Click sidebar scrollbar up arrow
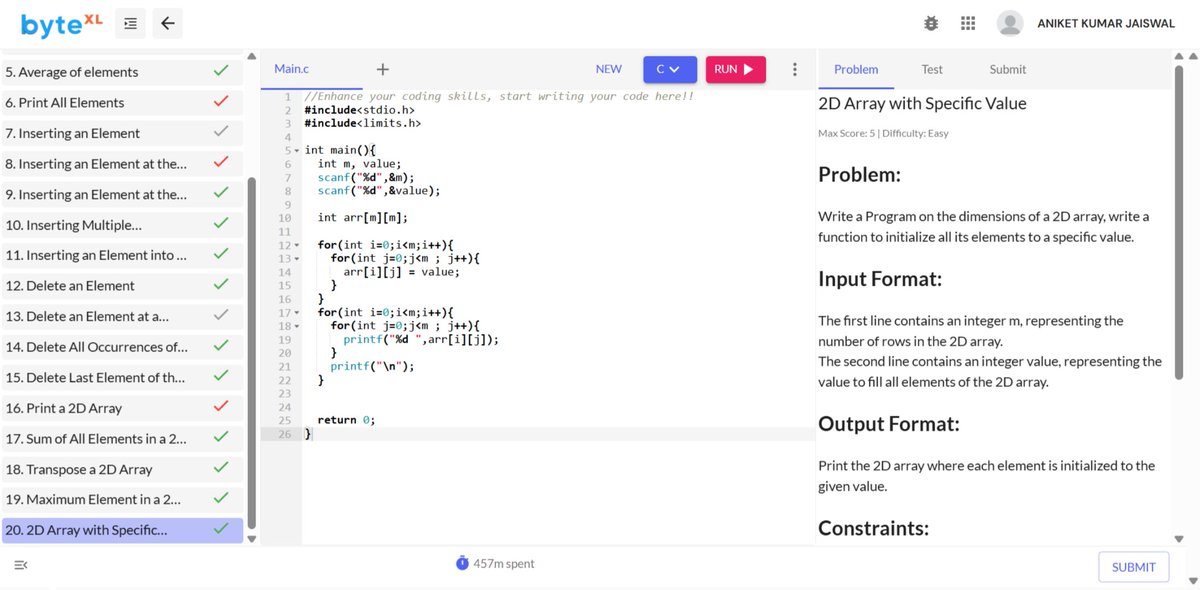The height and width of the screenshot is (590, 1200). [x=252, y=55]
